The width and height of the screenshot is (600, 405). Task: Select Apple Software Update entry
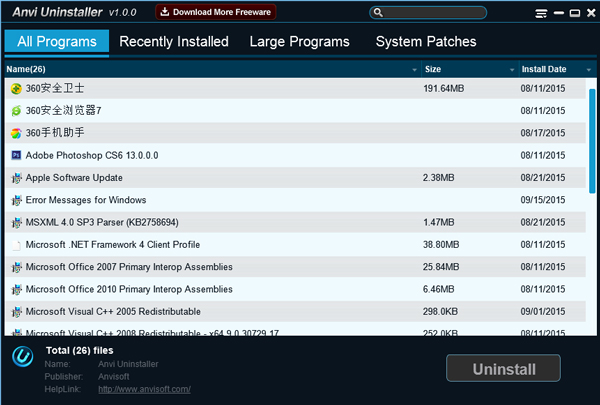(74, 178)
